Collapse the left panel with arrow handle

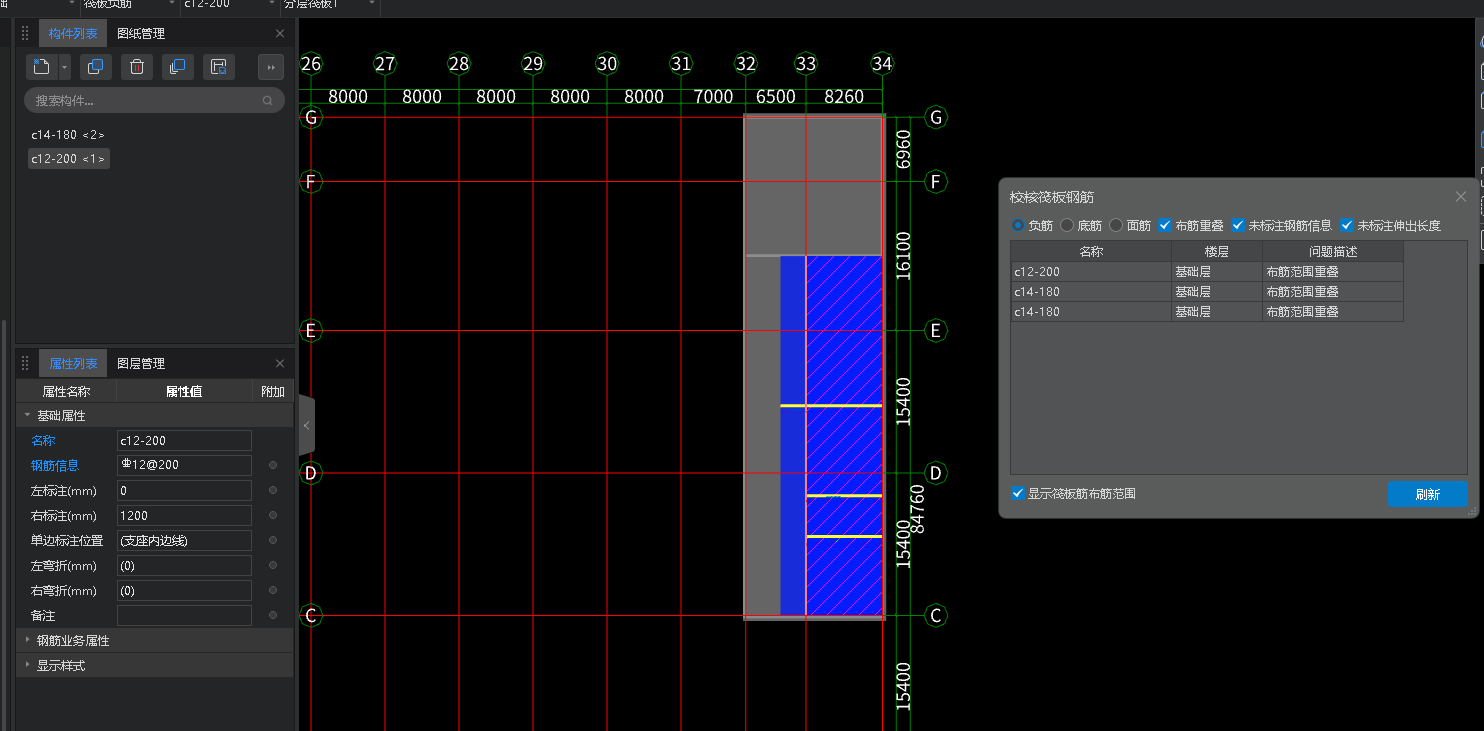point(306,425)
